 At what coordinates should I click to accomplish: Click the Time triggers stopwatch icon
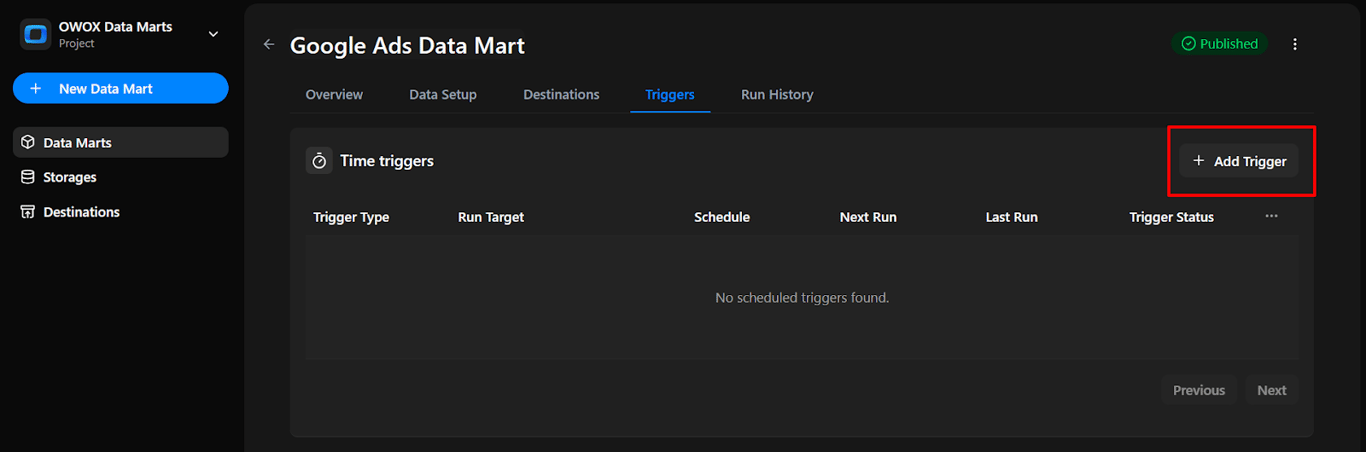tap(319, 160)
